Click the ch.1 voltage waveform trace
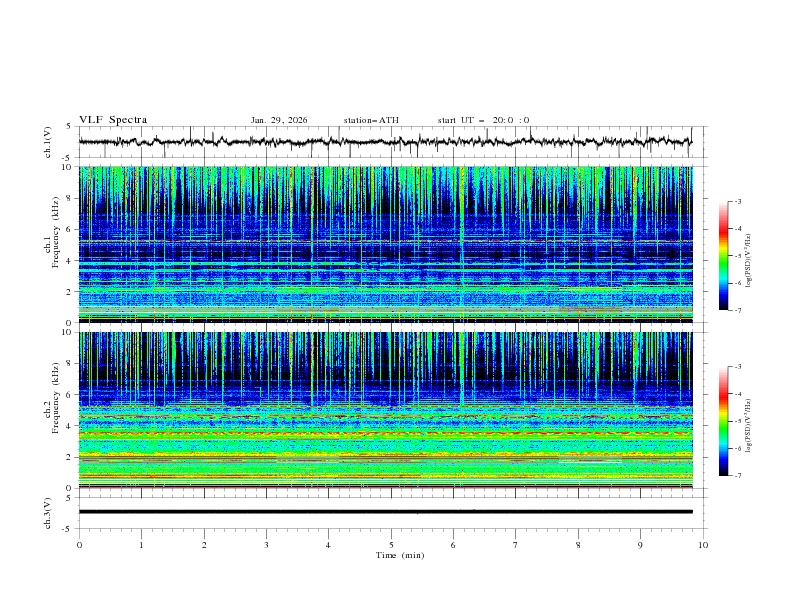 385,142
